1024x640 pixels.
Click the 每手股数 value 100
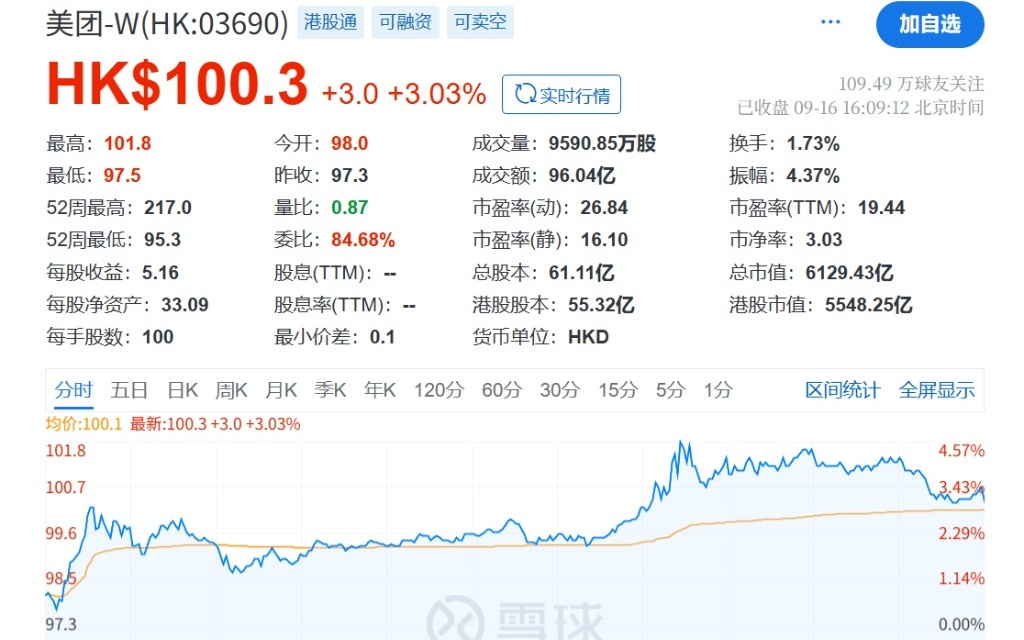coord(158,337)
